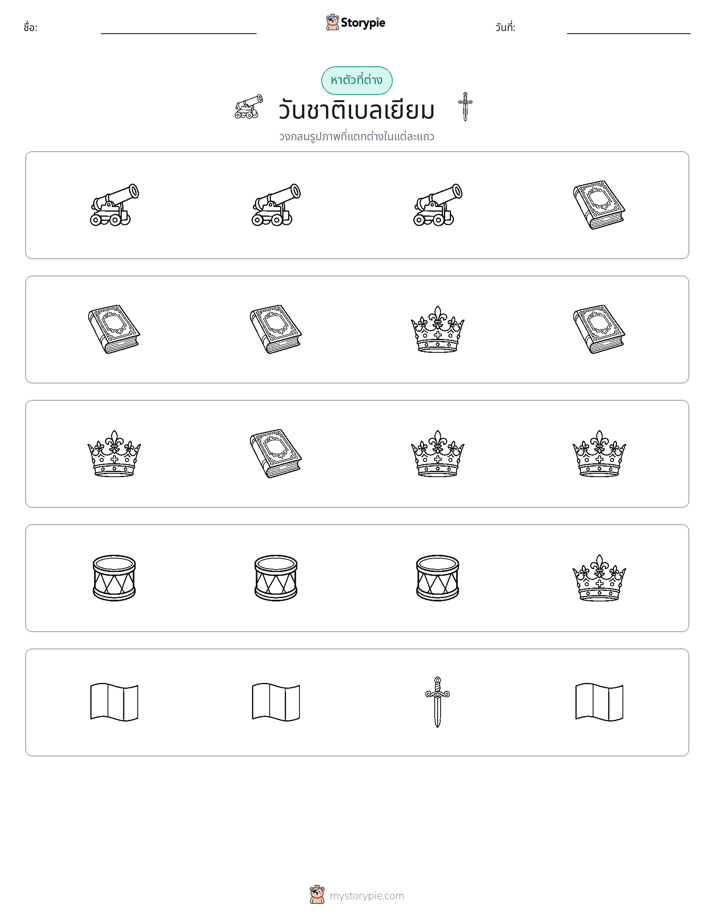This screenshot has height=924, width=714.
Task: Click the first book in row two
Action: pyautogui.click(x=114, y=329)
